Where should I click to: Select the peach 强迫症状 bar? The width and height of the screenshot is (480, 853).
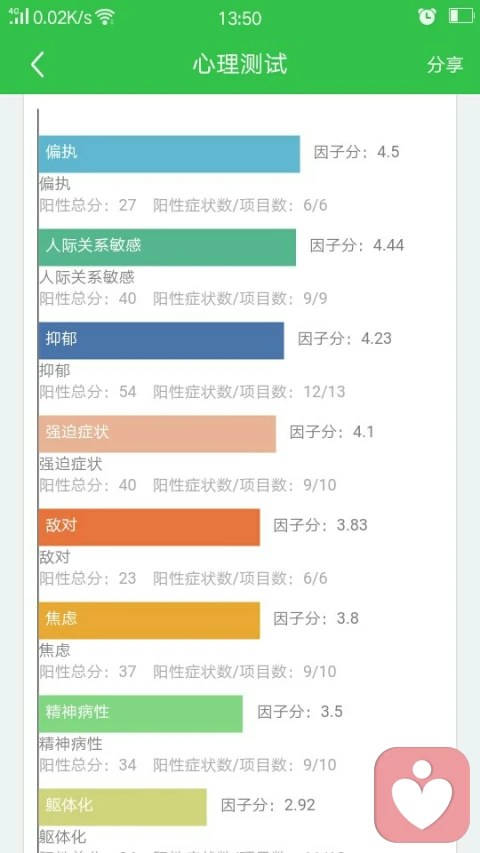point(157,434)
